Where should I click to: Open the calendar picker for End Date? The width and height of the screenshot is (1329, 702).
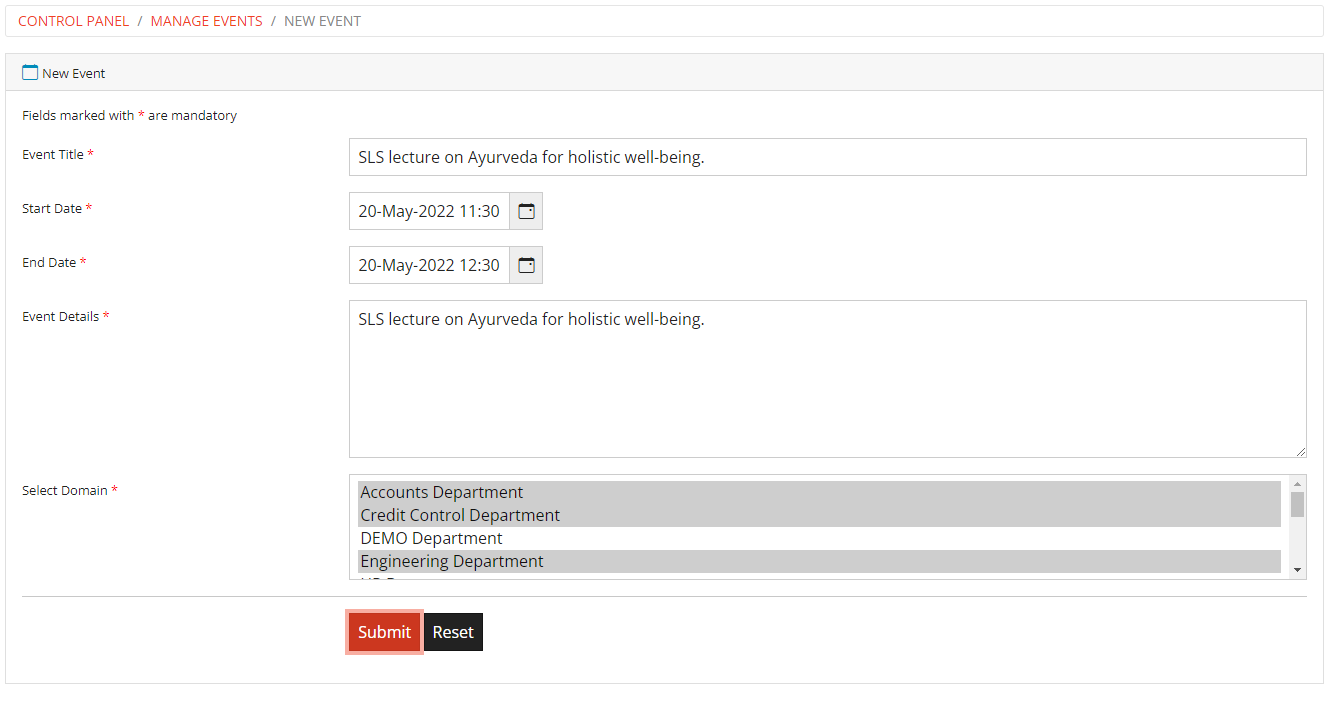525,264
